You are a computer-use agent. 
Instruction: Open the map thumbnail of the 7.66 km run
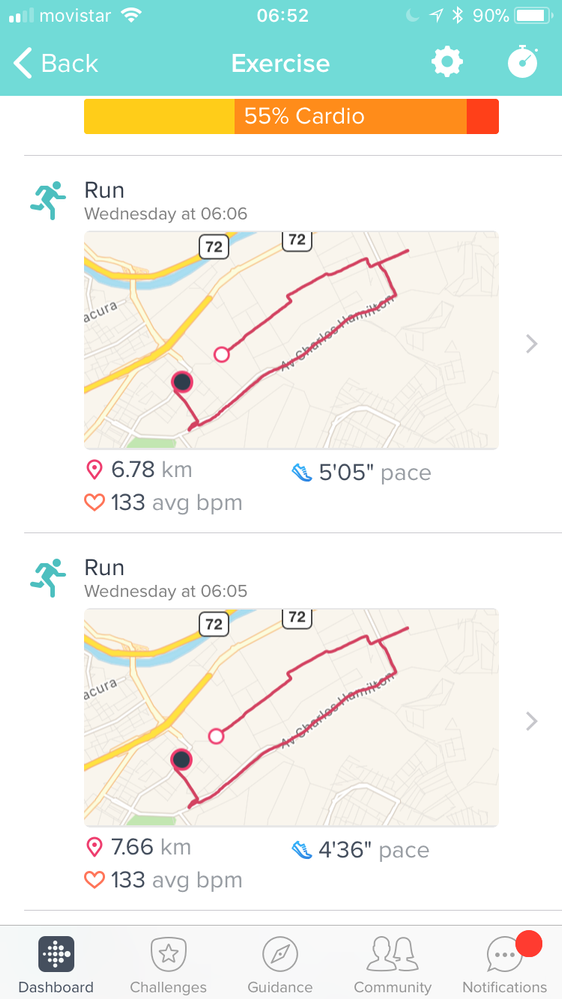pyautogui.click(x=291, y=717)
